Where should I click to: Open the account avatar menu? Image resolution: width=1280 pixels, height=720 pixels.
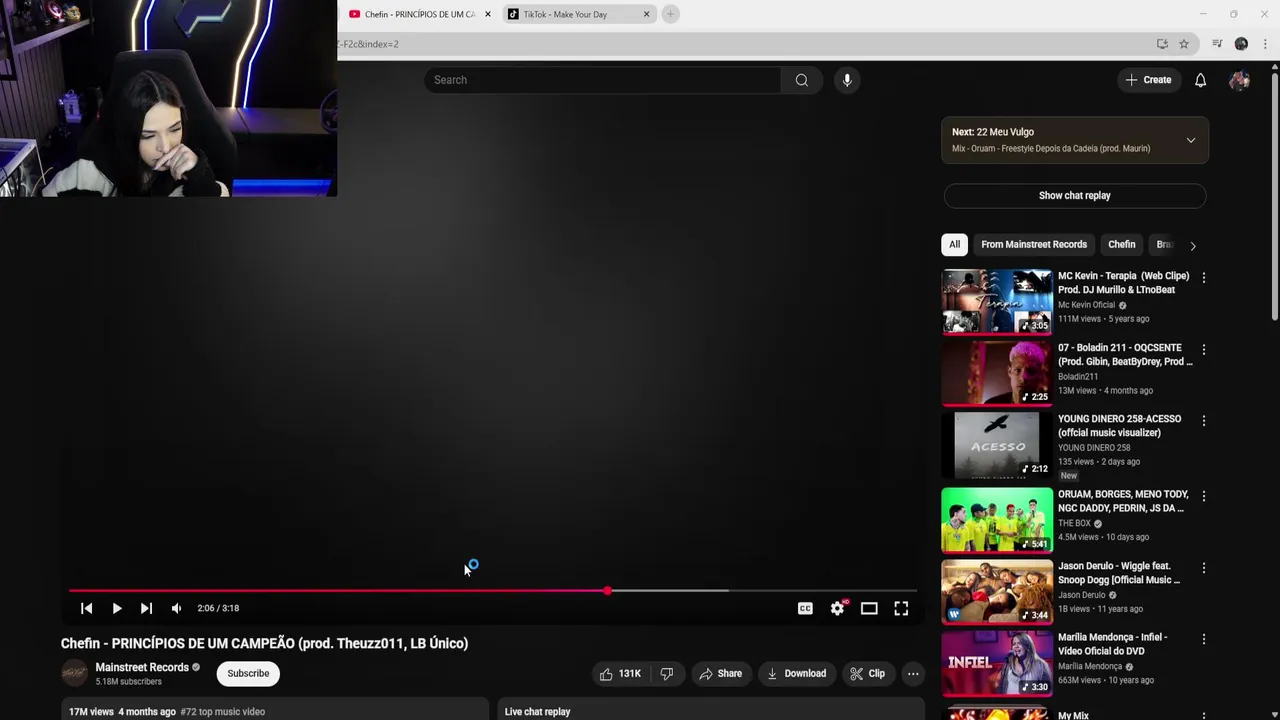coord(1239,80)
